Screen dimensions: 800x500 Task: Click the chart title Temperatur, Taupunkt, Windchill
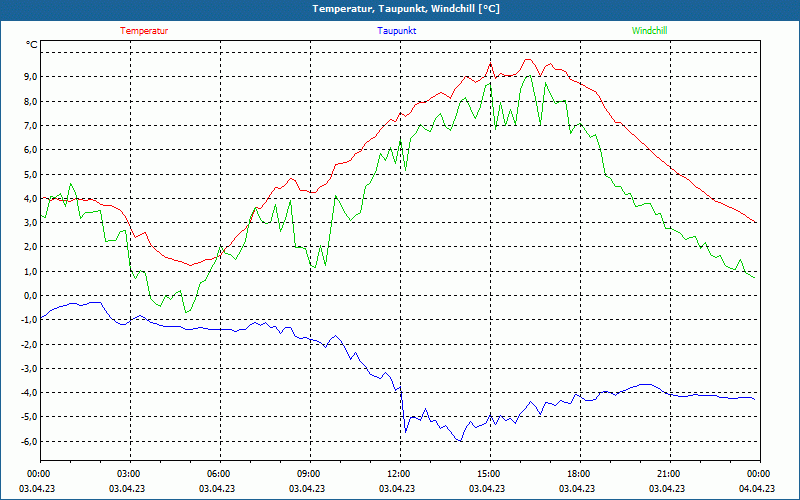click(406, 9)
